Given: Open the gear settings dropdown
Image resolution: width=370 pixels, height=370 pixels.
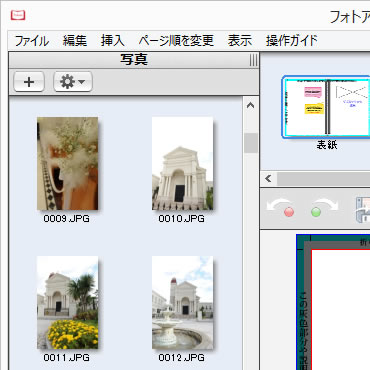Looking at the screenshot, I should click(73, 82).
